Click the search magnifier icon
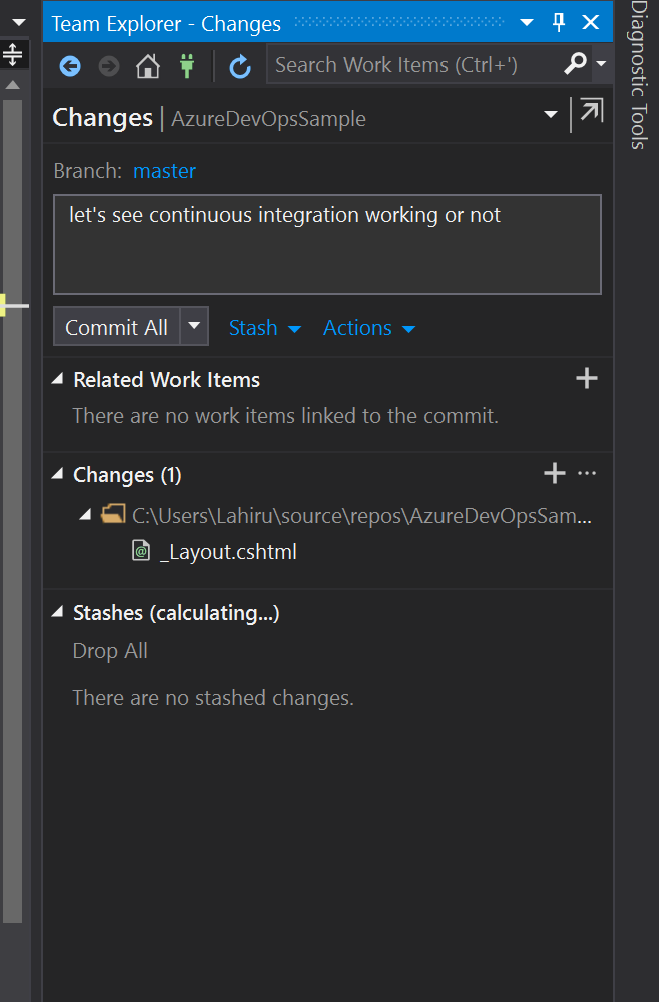This screenshot has width=659, height=1002. [575, 65]
